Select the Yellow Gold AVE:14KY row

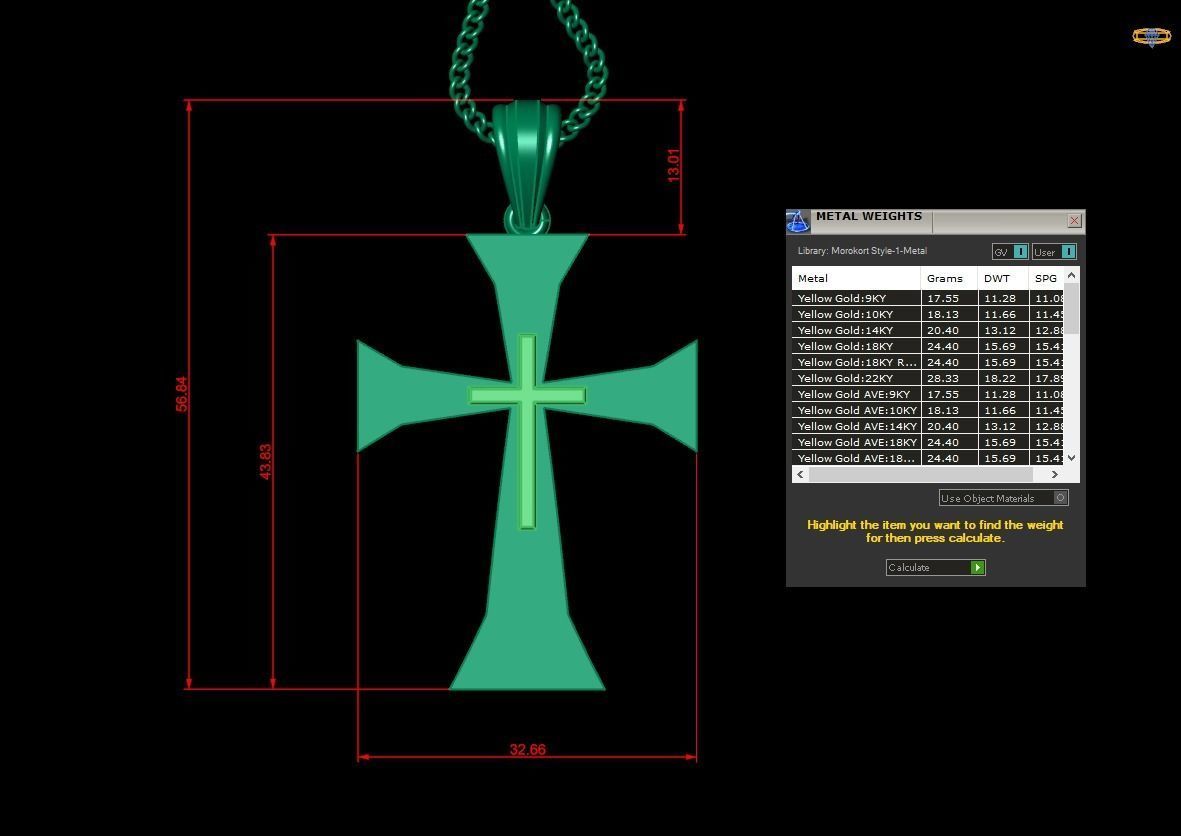pyautogui.click(x=927, y=426)
